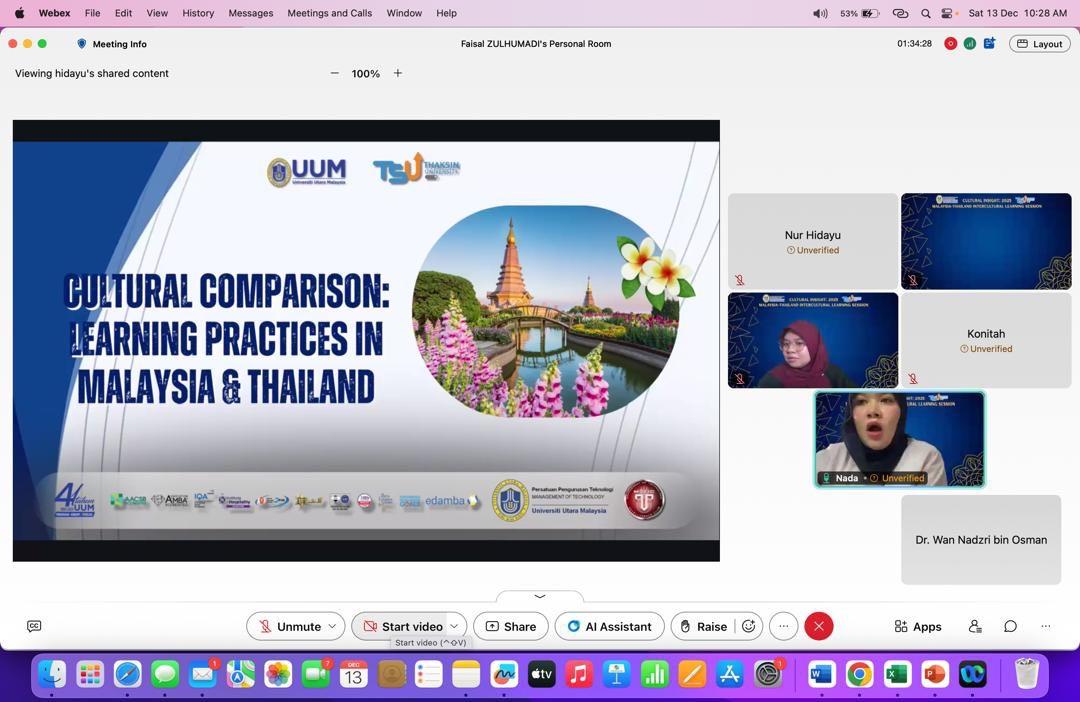Zoom in shared content with plus
Viewport: 1080px width, 702px height.
pyautogui.click(x=397, y=73)
